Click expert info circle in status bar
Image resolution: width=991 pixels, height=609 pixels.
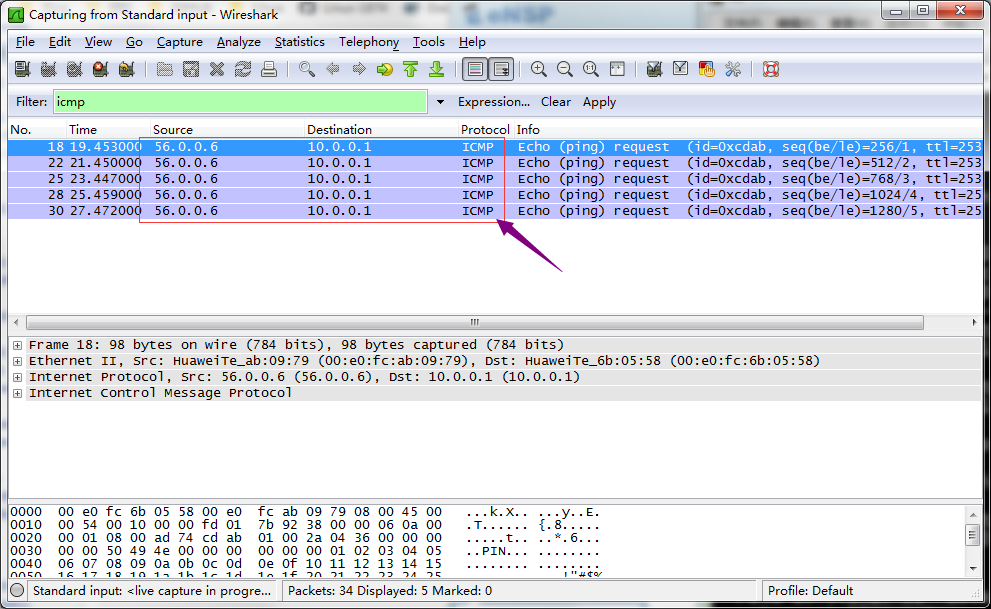pyautogui.click(x=17, y=591)
